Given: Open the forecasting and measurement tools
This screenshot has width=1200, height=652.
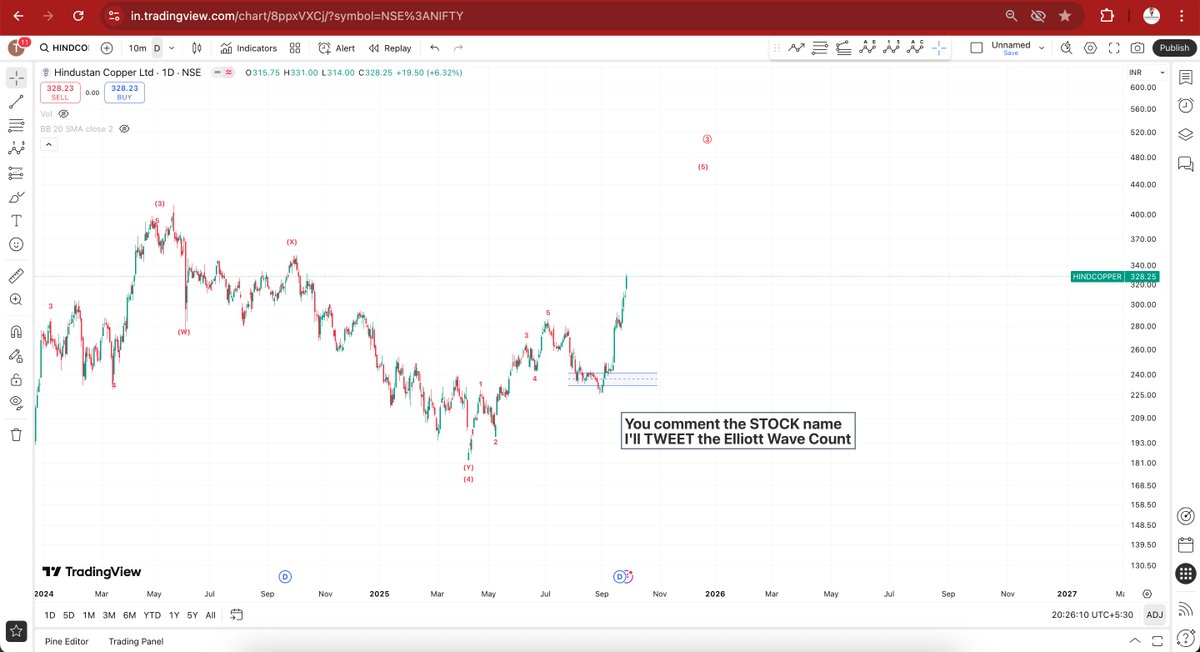Looking at the screenshot, I should (x=16, y=173).
